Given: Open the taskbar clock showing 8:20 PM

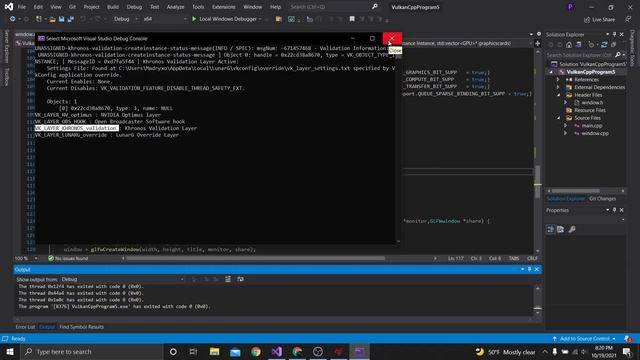Looking at the screenshot, I should pyautogui.click(x=604, y=352).
